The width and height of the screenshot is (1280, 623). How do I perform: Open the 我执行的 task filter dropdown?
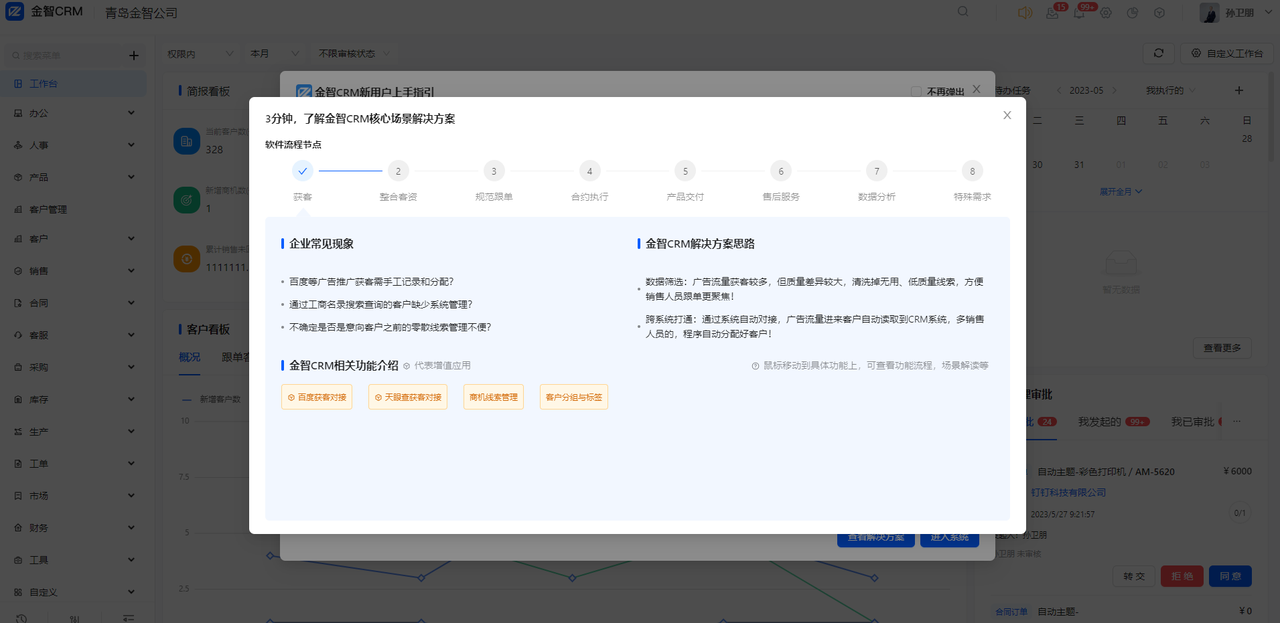[x=1171, y=90]
